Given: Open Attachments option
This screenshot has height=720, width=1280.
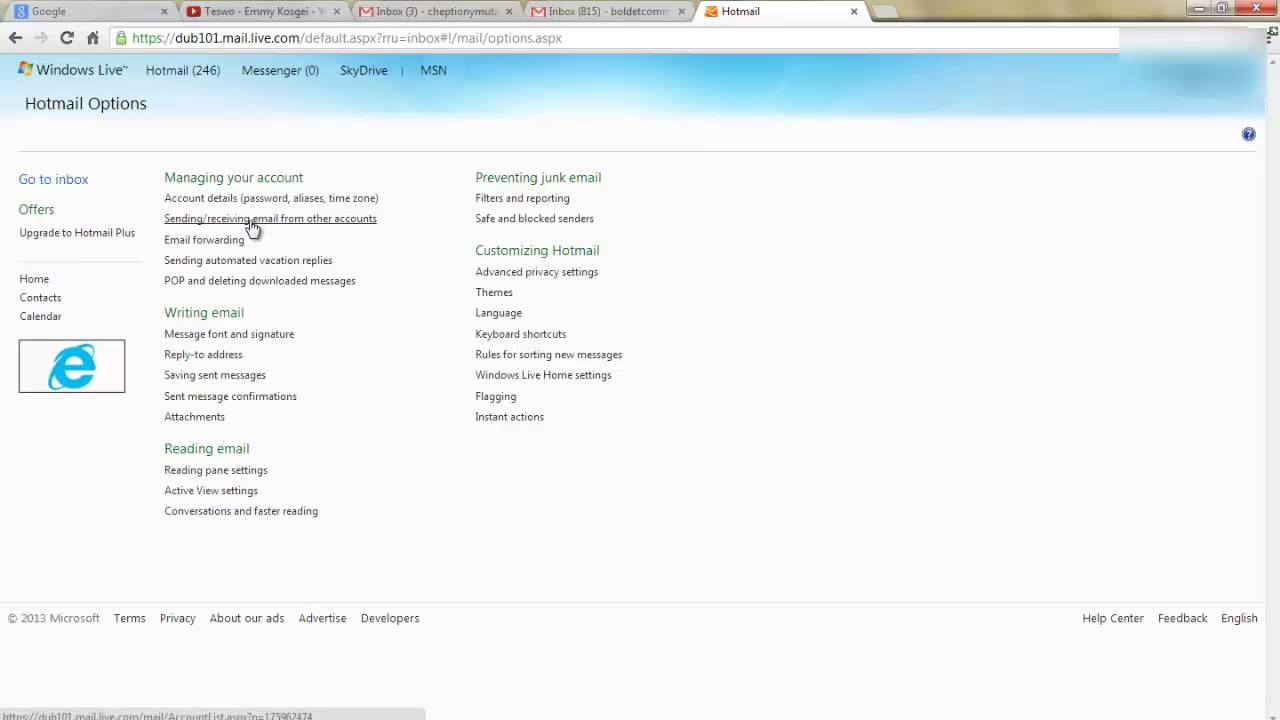Looking at the screenshot, I should click(x=194, y=417).
